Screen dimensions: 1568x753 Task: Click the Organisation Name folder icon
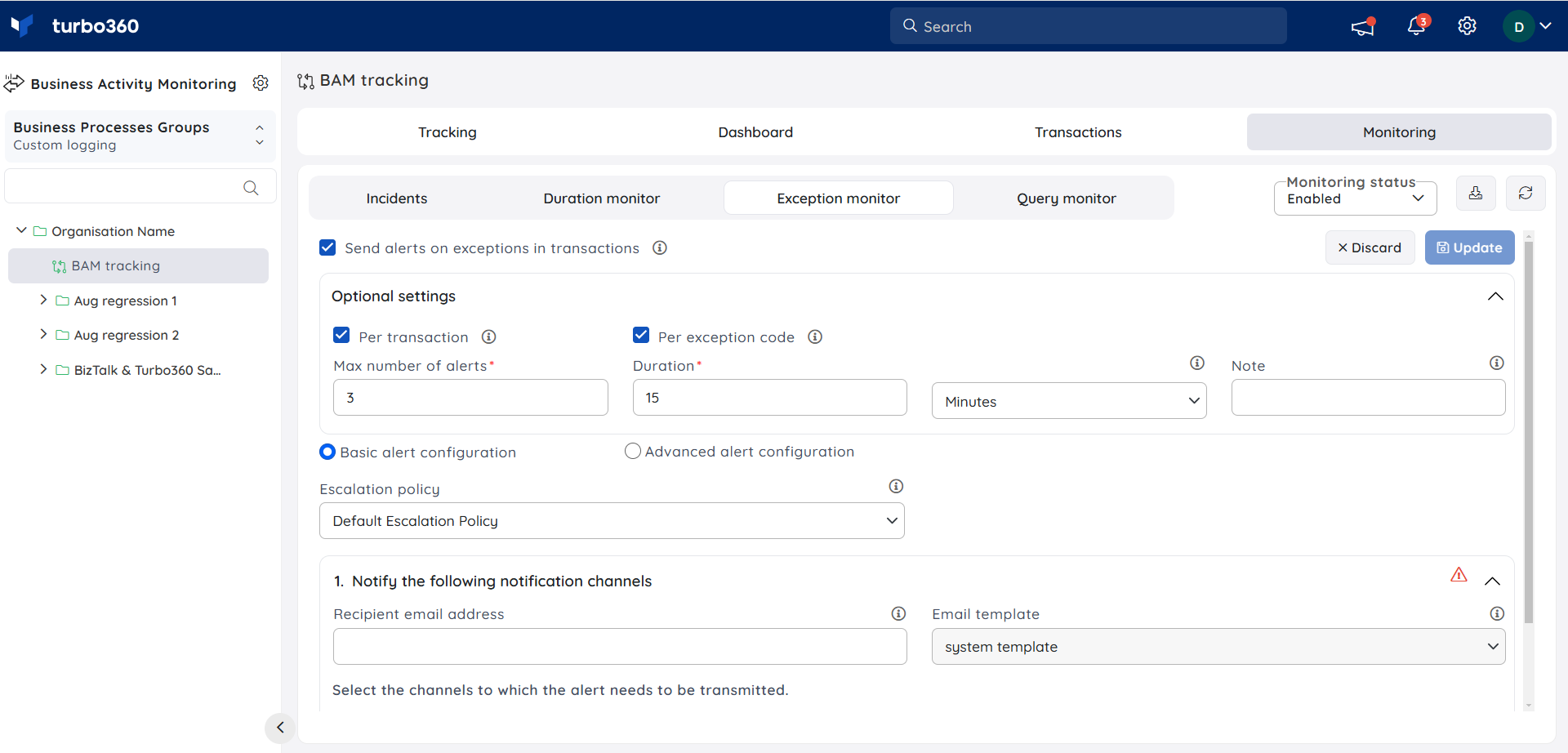pyautogui.click(x=40, y=231)
